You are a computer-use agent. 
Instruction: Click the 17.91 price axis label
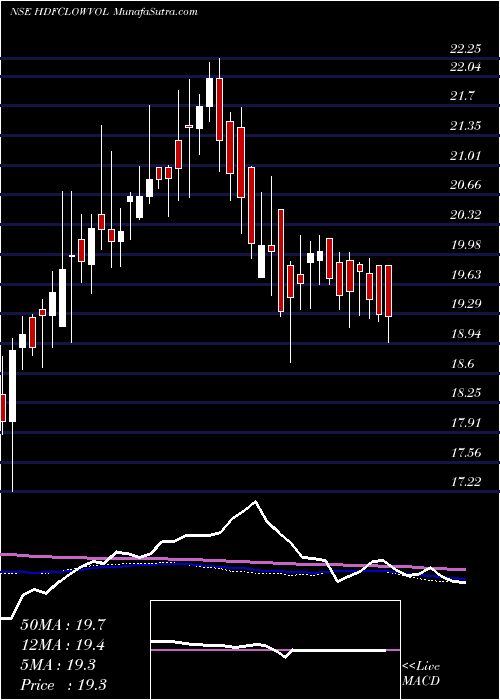coord(466,422)
